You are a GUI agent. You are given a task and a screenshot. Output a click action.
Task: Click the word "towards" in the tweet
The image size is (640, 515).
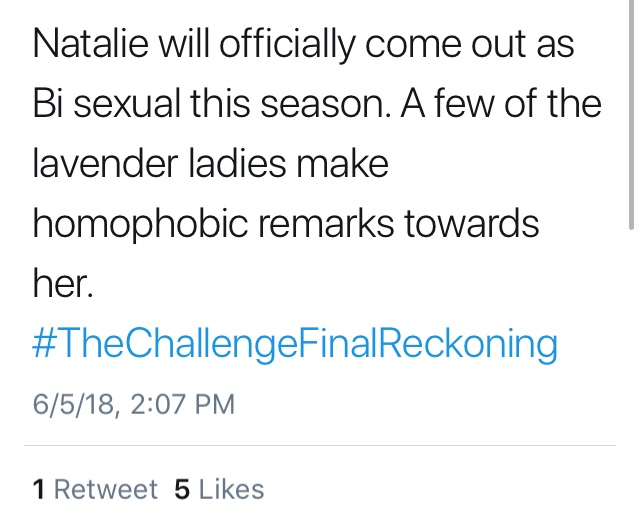(472, 224)
